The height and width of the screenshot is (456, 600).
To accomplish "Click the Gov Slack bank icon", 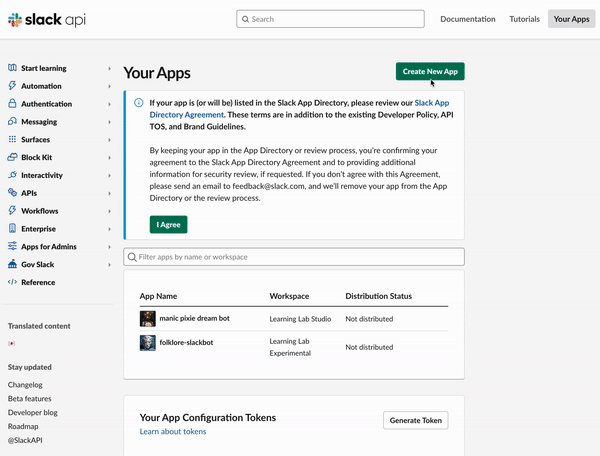I will 12,265.
